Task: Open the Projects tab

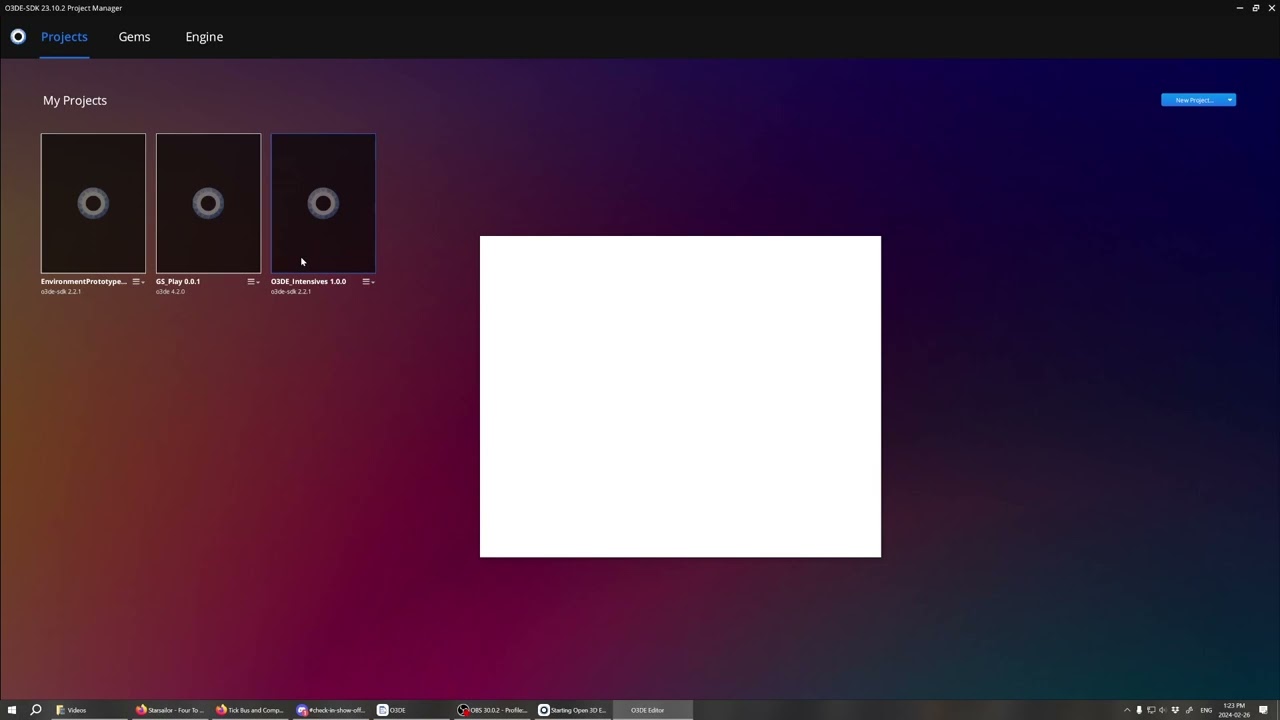Action: click(64, 37)
